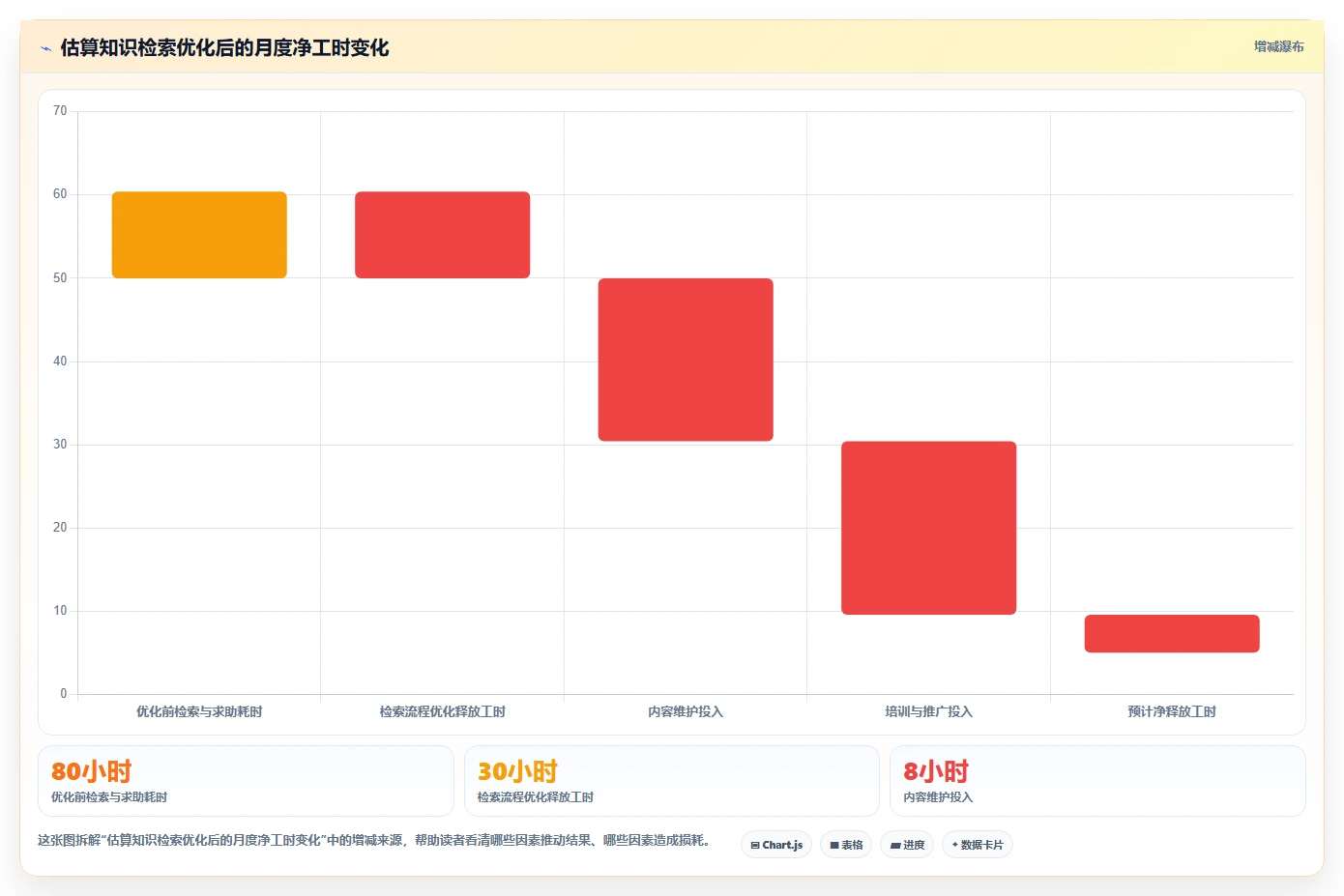Select the red 检索流程优化释放工时 bar

coord(442,235)
